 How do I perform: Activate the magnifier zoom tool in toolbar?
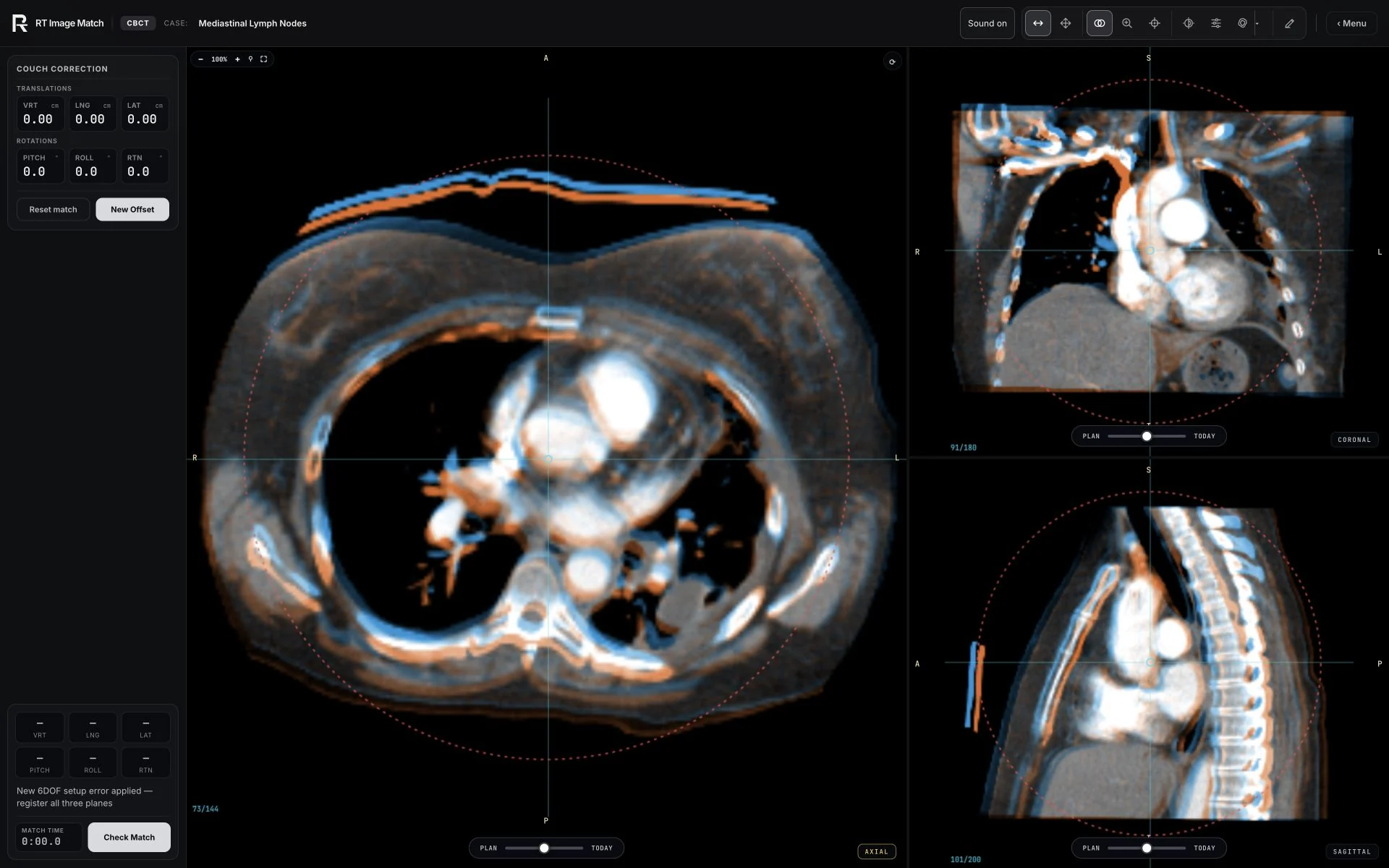[x=1127, y=23]
